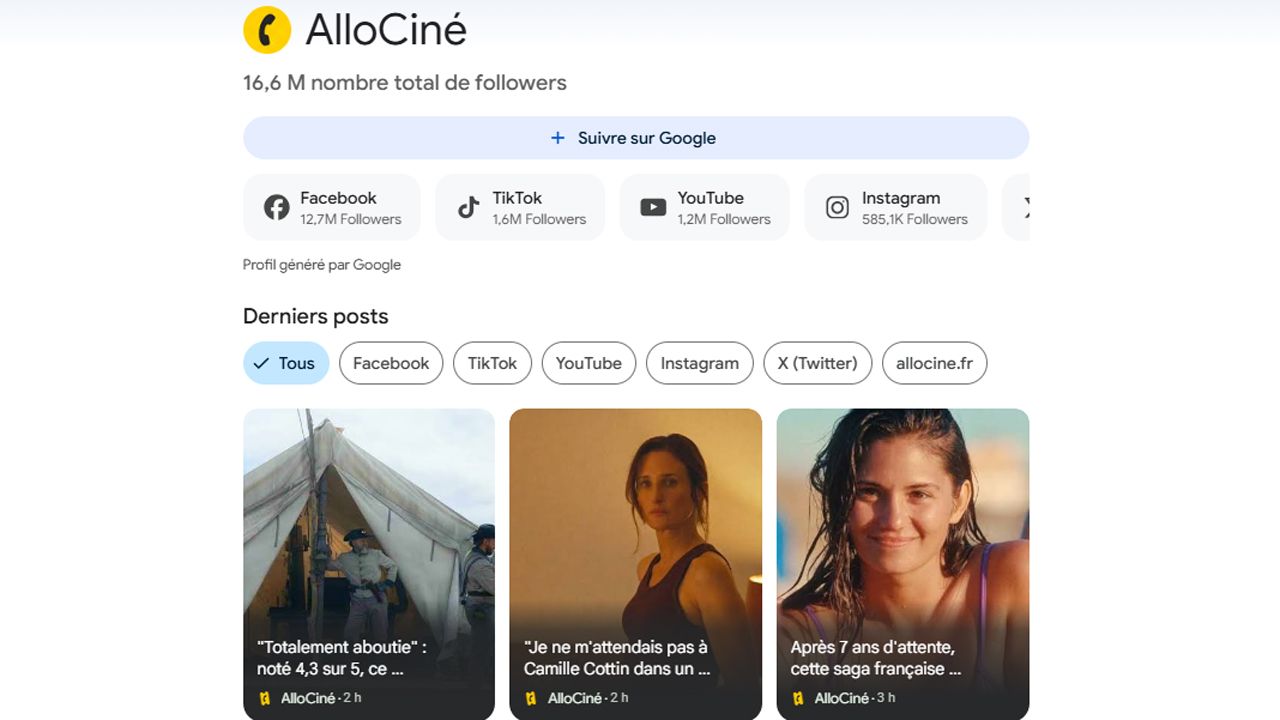1280x720 pixels.
Task: Open the allocine.fr filter chip
Action: point(934,363)
